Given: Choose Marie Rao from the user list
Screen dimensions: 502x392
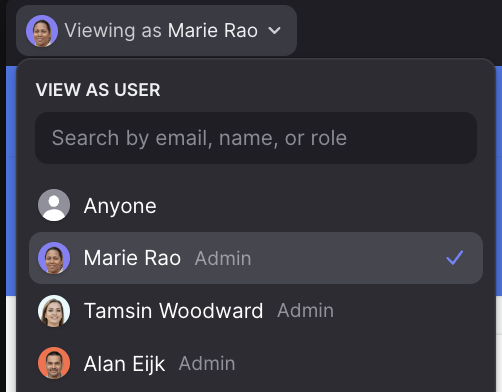Looking at the screenshot, I should pyautogui.click(x=256, y=258).
